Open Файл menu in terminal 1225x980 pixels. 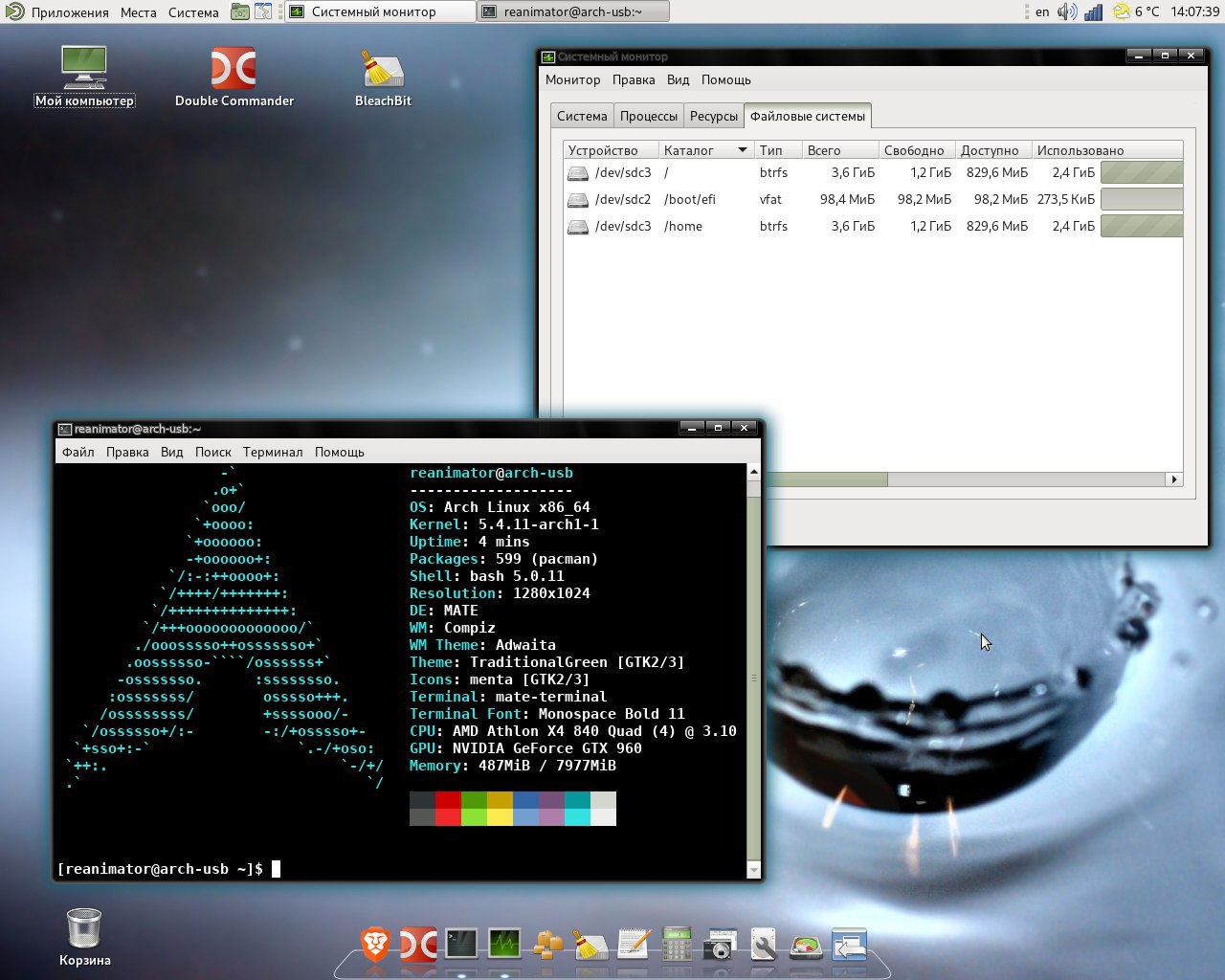(78, 452)
